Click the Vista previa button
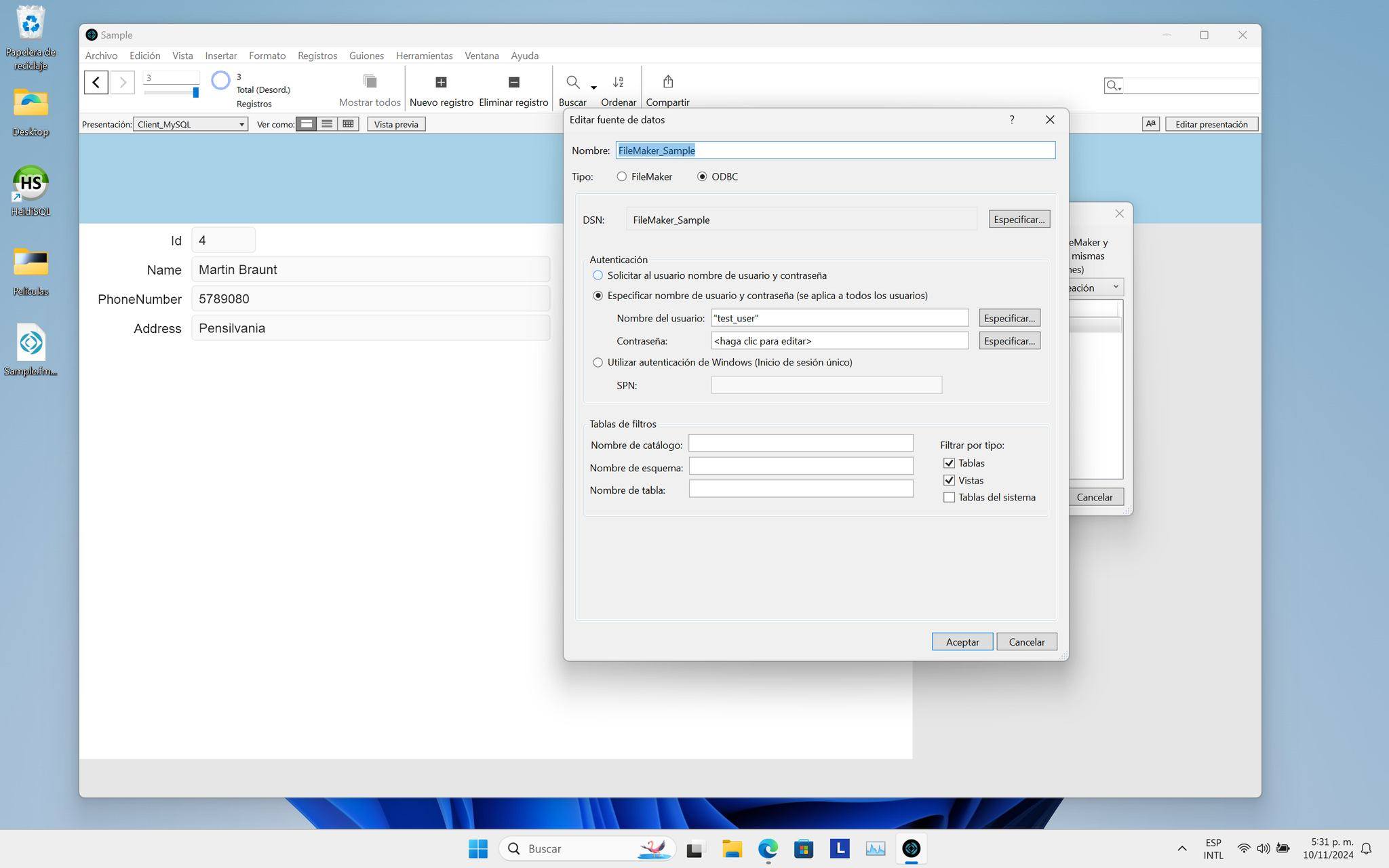The width and height of the screenshot is (1389, 868). click(x=396, y=124)
